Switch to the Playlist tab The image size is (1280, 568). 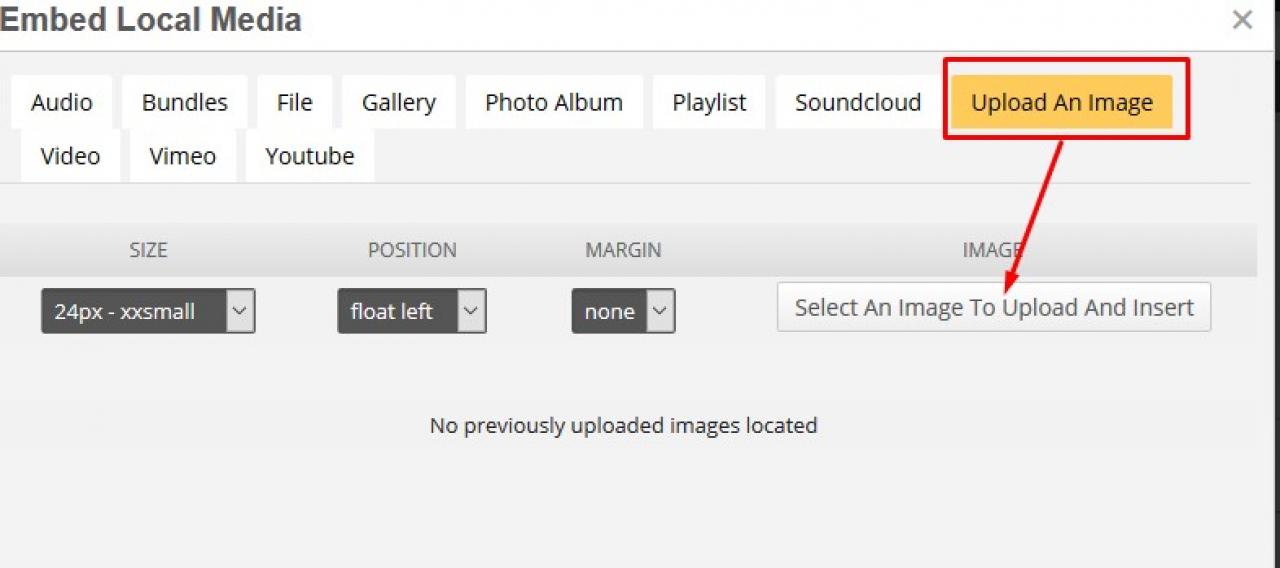tap(709, 102)
